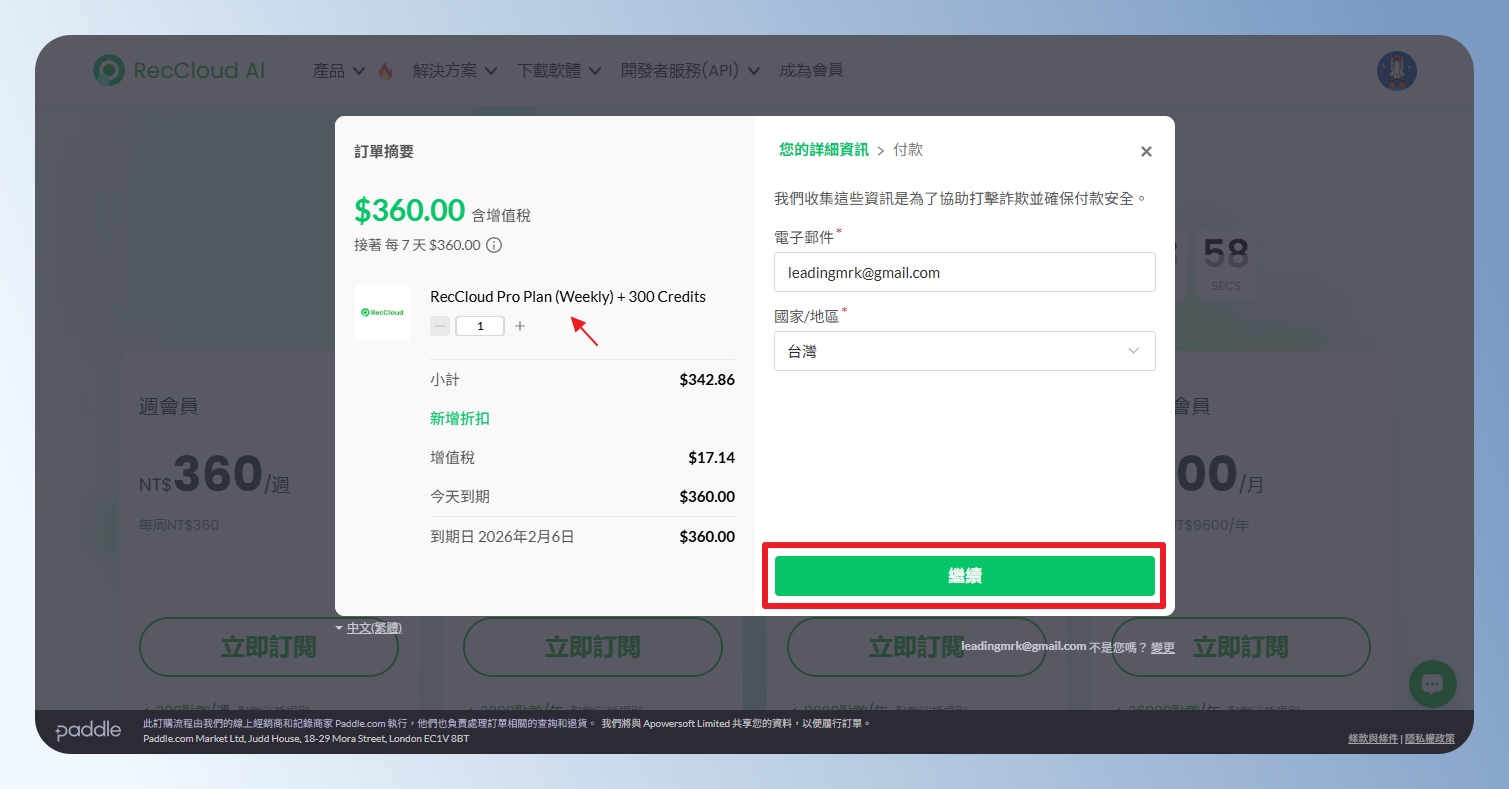
Task: Decrease quantity with the minus button
Action: (440, 326)
